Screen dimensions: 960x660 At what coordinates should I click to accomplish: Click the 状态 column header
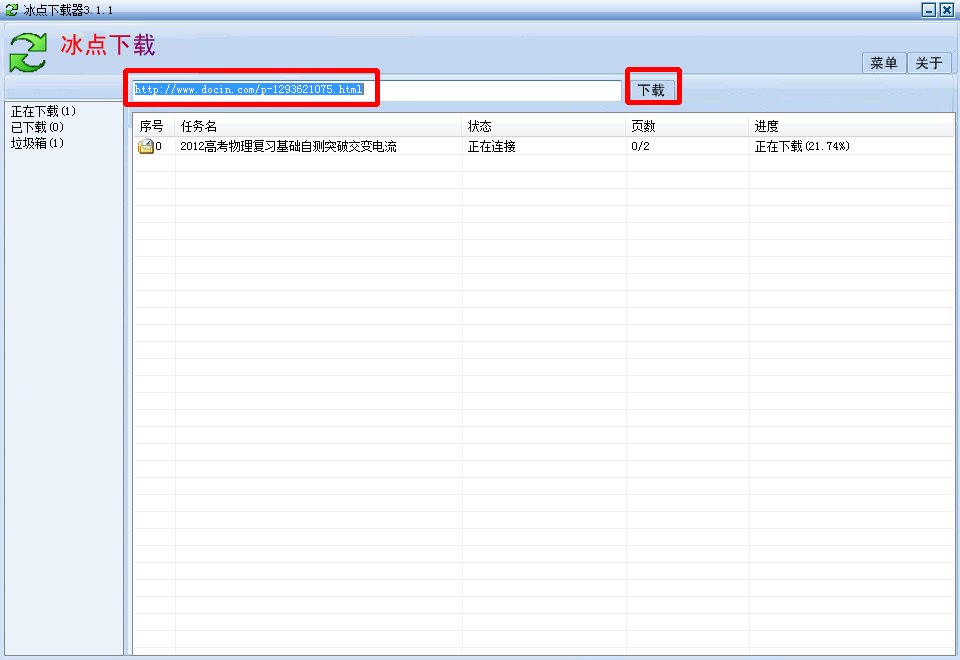pyautogui.click(x=544, y=126)
